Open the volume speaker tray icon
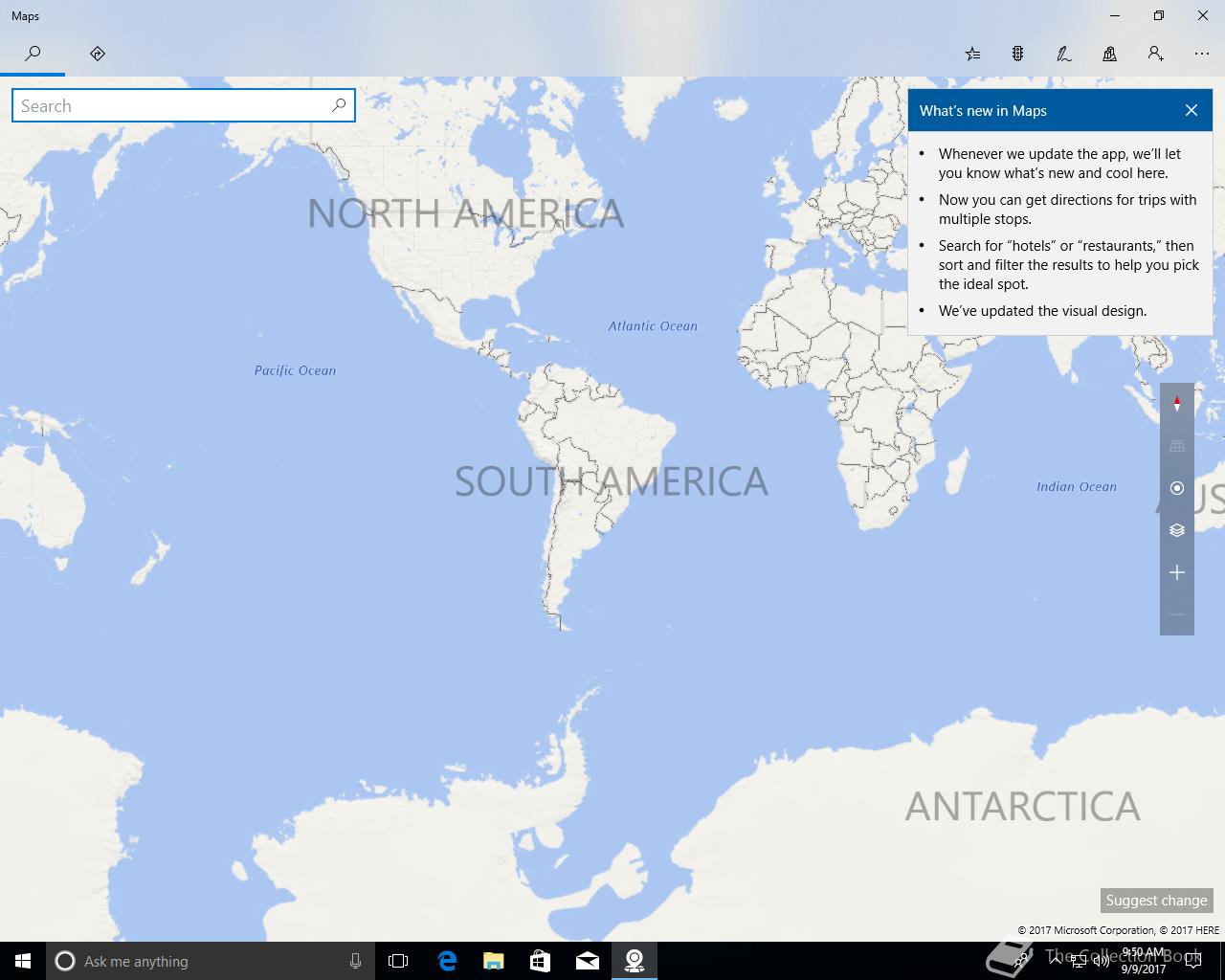1225x980 pixels. 1102,961
